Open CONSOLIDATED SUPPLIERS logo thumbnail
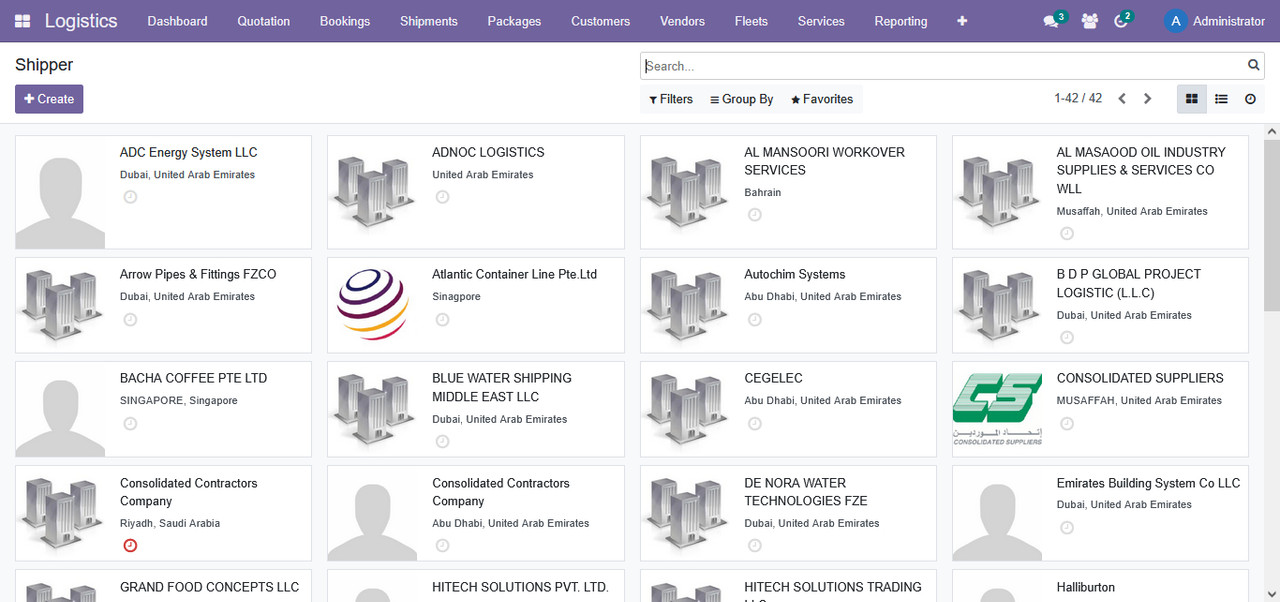The height and width of the screenshot is (602, 1280). click(x=997, y=409)
